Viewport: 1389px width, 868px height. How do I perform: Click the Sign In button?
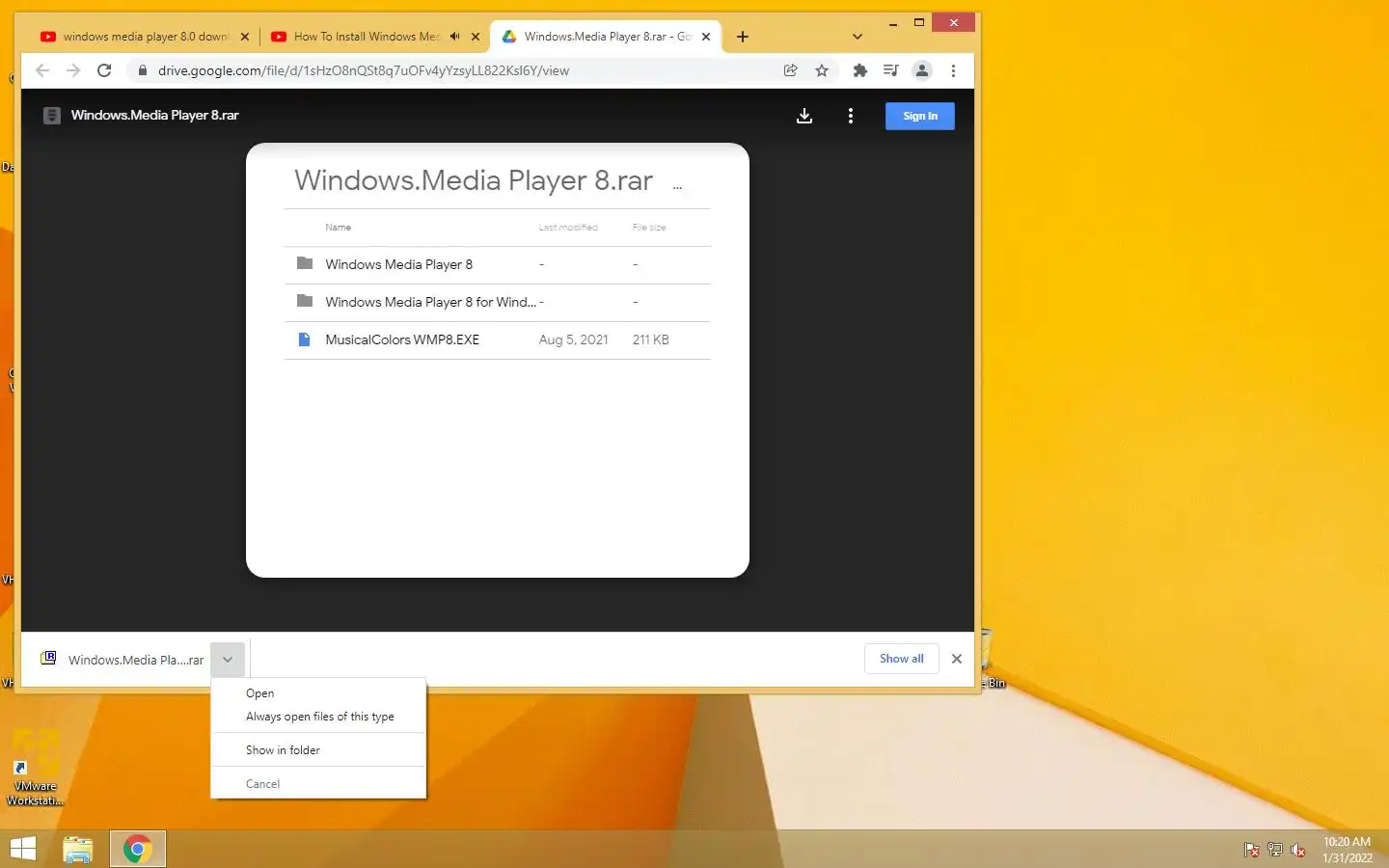click(x=920, y=116)
